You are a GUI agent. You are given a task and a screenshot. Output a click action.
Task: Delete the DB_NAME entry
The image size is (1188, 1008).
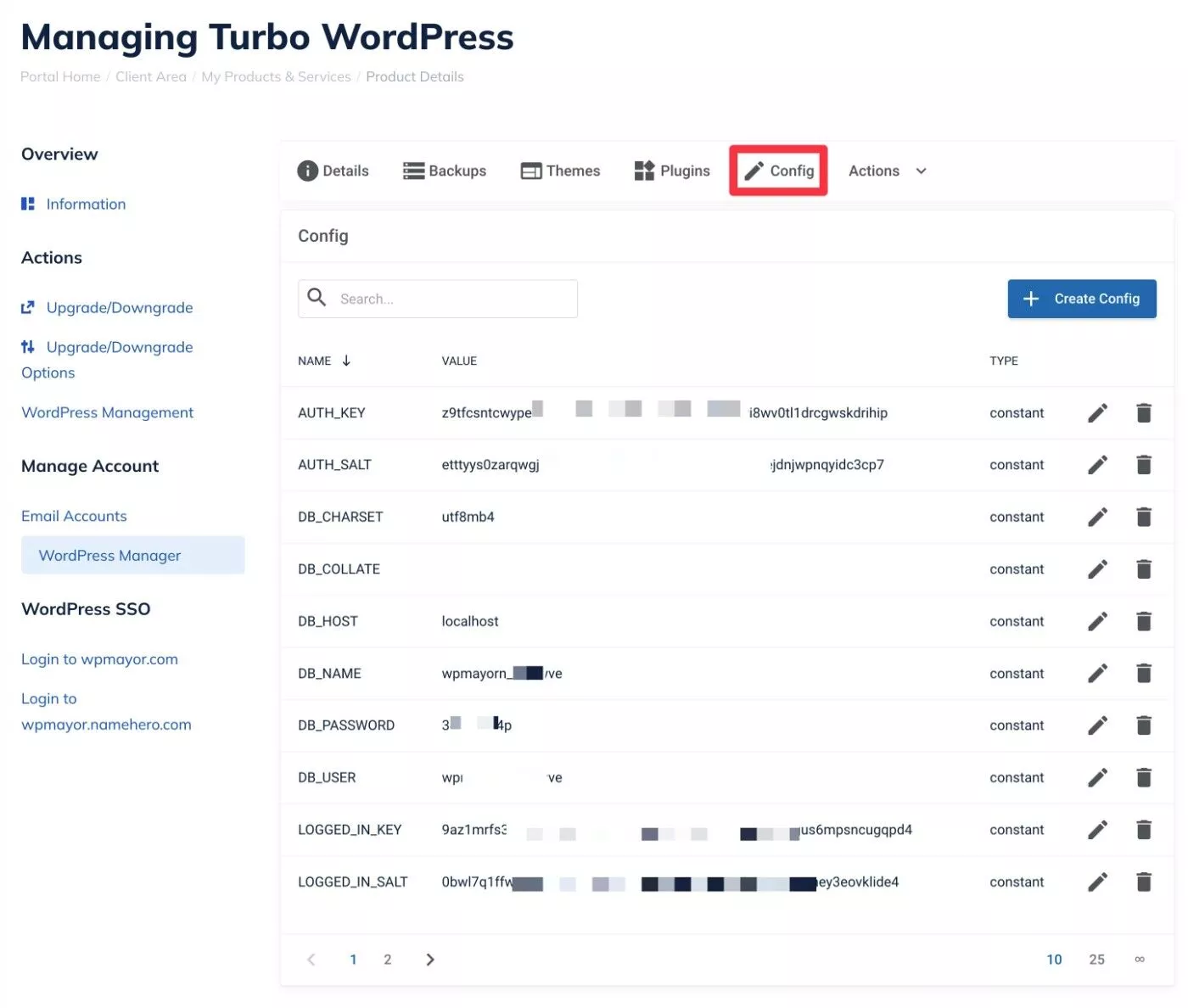1144,674
